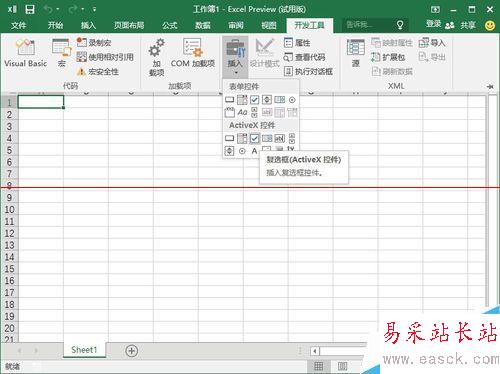Select the ActiveX List Box icon
Viewport: 500px width, 374px height.
click(x=267, y=138)
